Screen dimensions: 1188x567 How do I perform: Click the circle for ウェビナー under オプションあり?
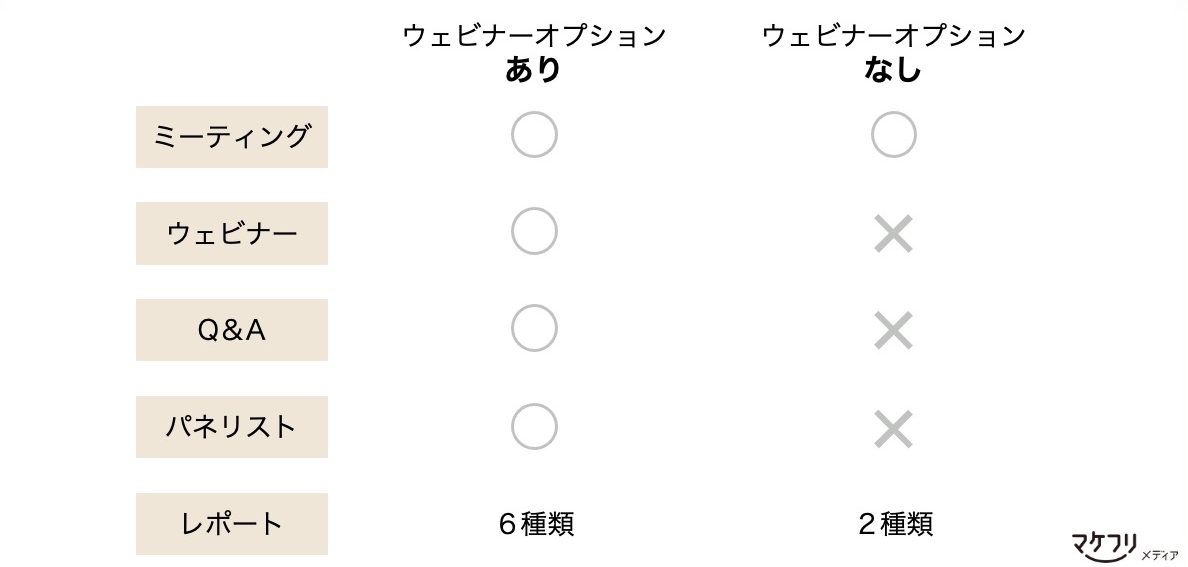pyautogui.click(x=534, y=231)
